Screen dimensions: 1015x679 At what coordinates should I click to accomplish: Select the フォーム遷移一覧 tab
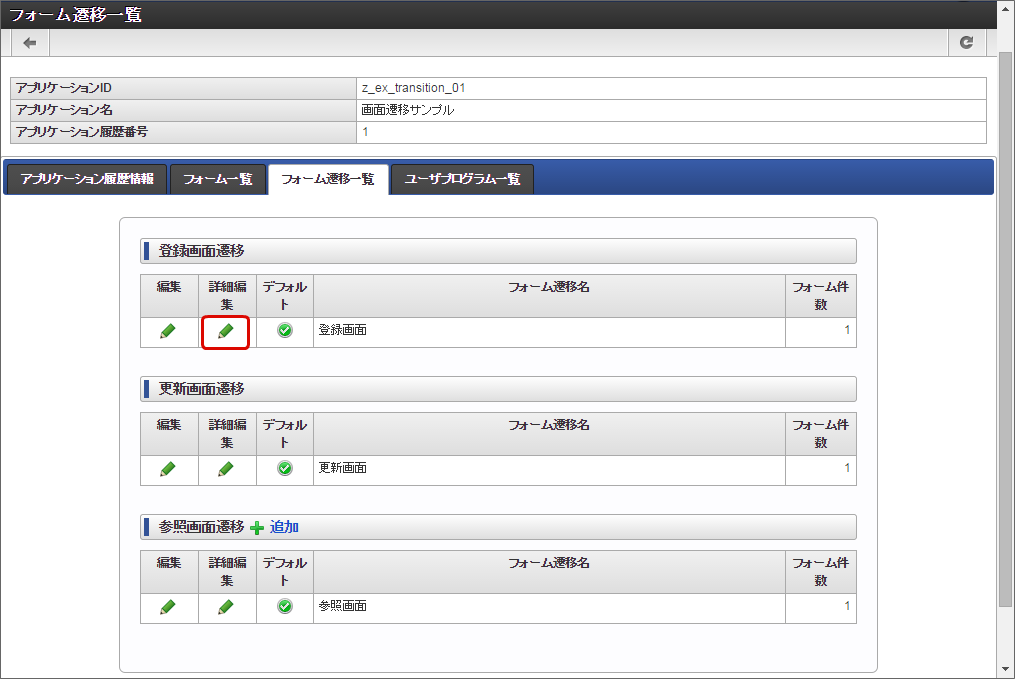(328, 179)
